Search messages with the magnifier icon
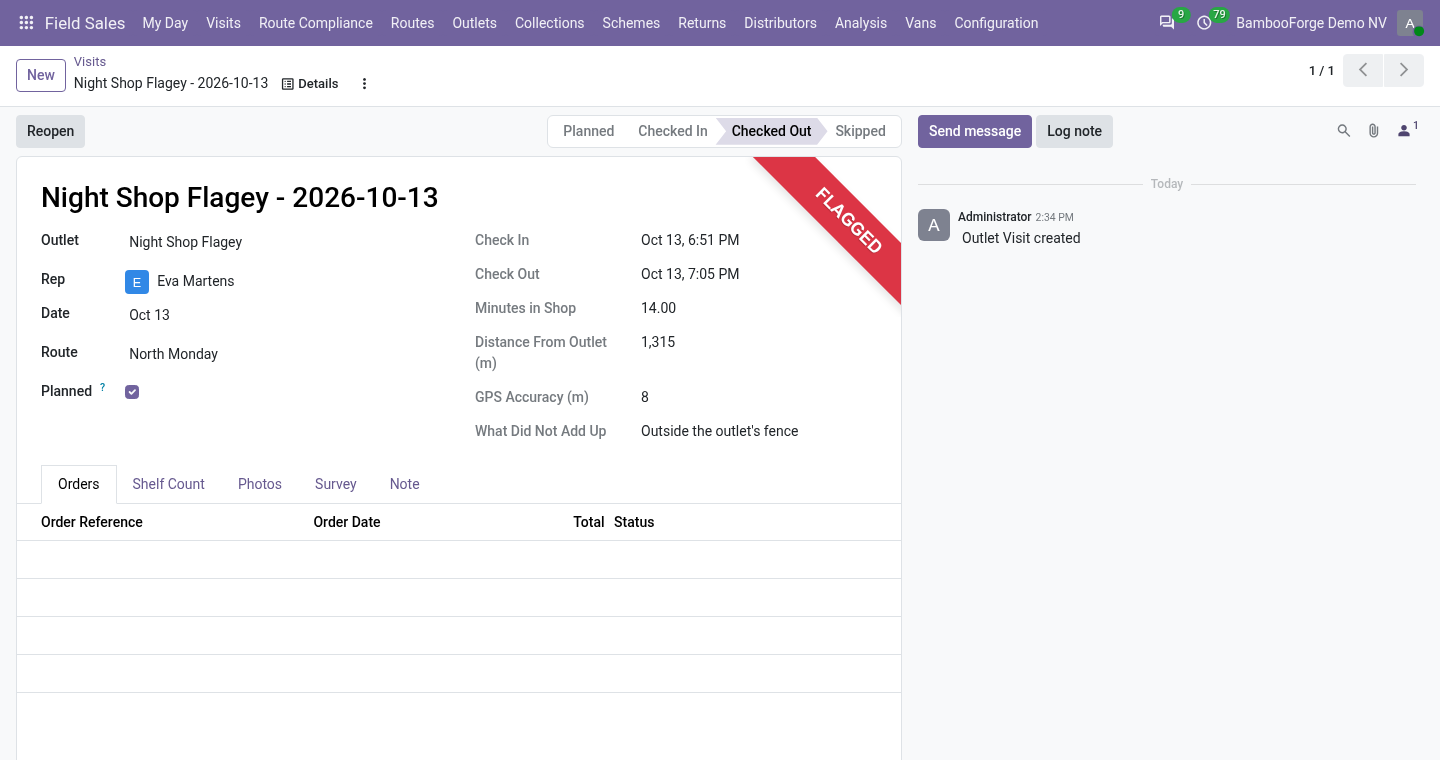Viewport: 1440px width, 760px height. click(1344, 131)
